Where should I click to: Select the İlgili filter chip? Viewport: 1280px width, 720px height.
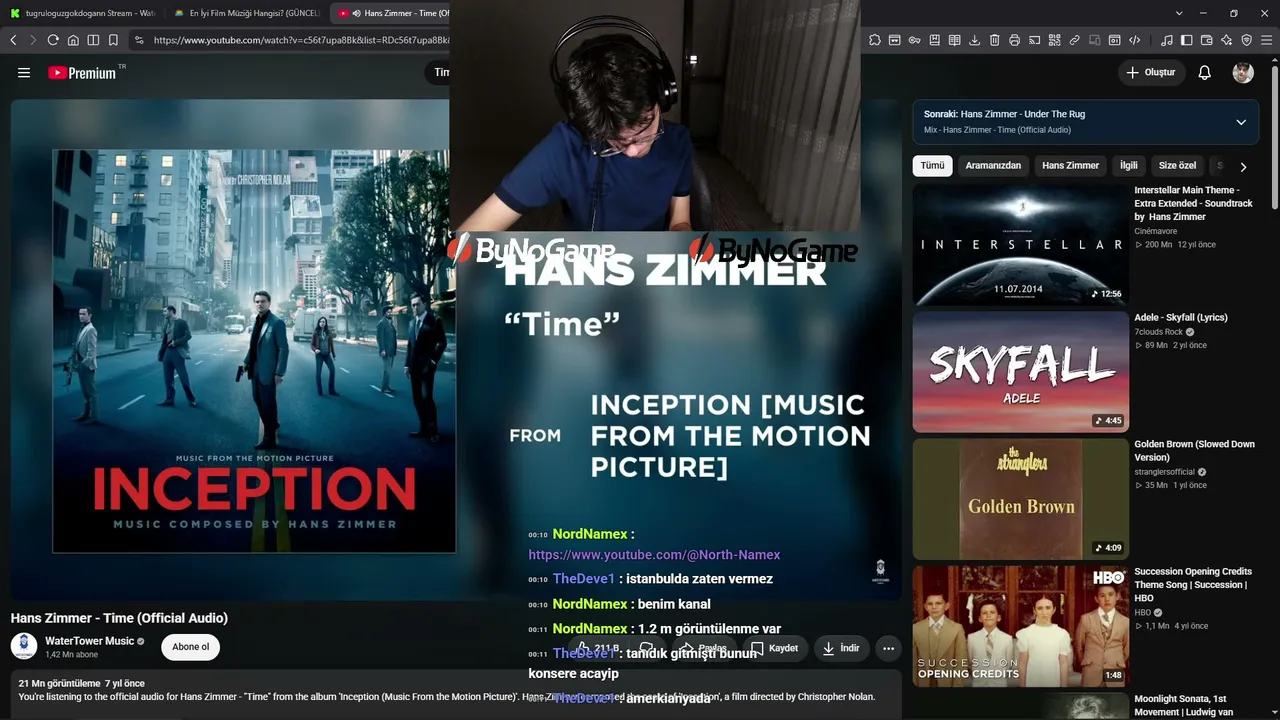(x=1129, y=166)
